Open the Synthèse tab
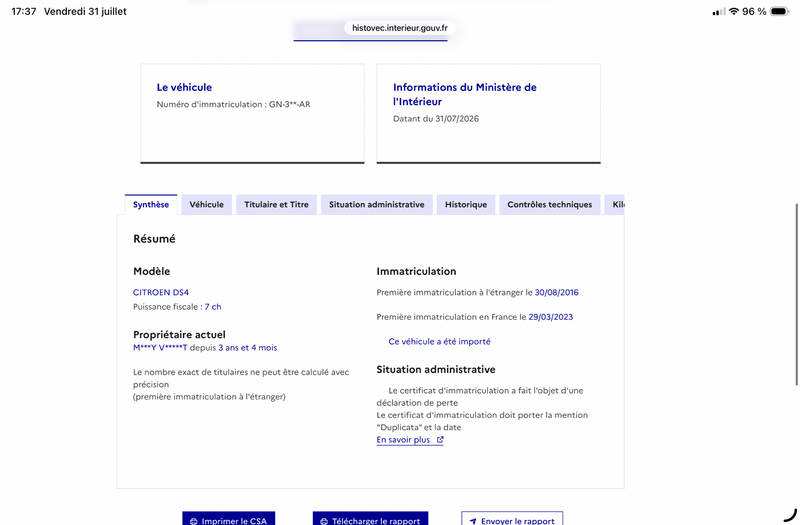 [x=151, y=205]
